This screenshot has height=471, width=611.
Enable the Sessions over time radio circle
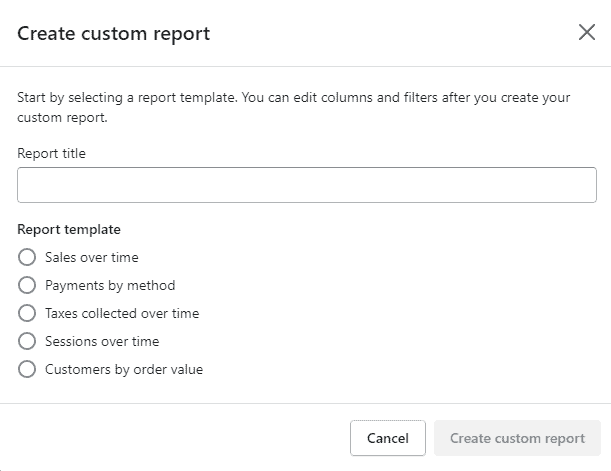[x=27, y=341]
